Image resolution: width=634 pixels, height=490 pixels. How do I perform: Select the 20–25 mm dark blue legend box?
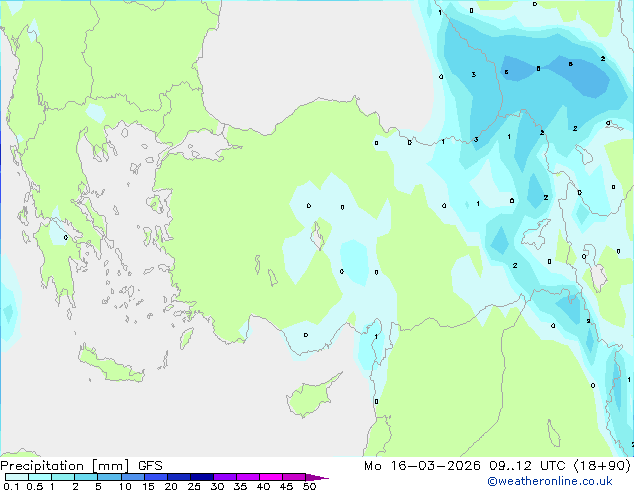178,477
